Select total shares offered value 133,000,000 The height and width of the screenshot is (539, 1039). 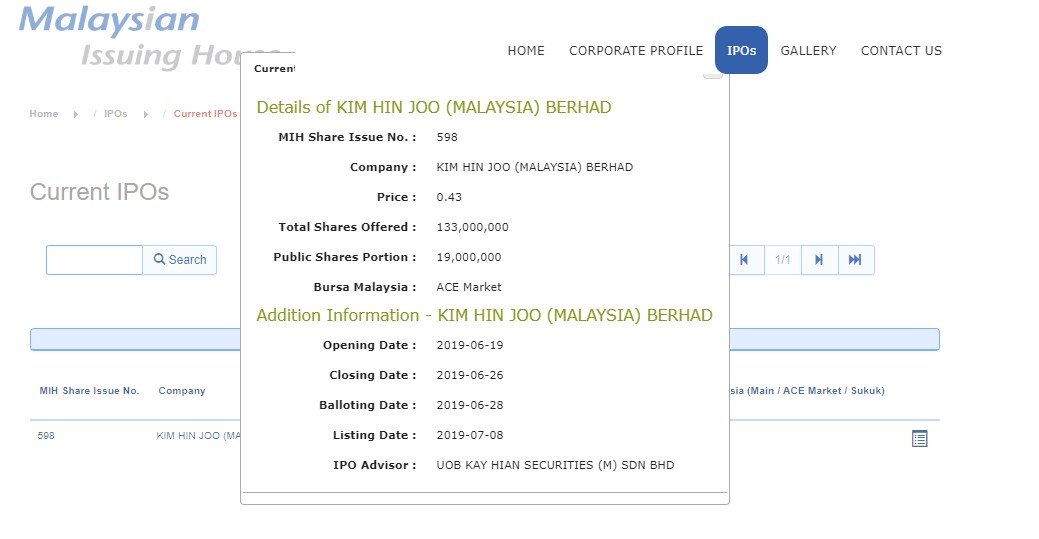click(x=472, y=227)
